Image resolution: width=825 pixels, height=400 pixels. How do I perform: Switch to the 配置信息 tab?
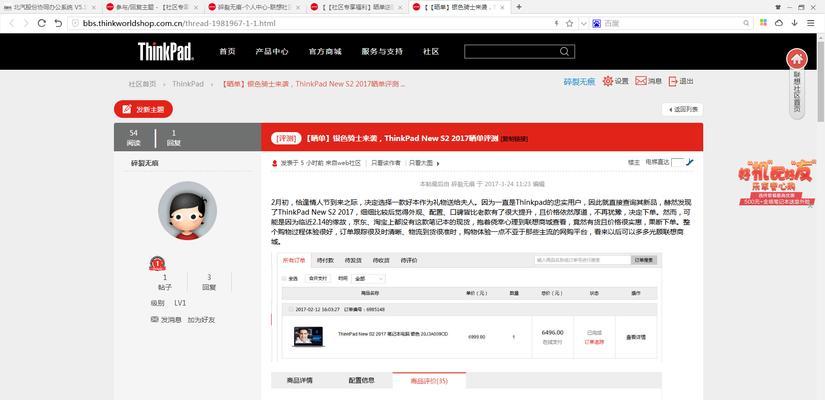361,380
